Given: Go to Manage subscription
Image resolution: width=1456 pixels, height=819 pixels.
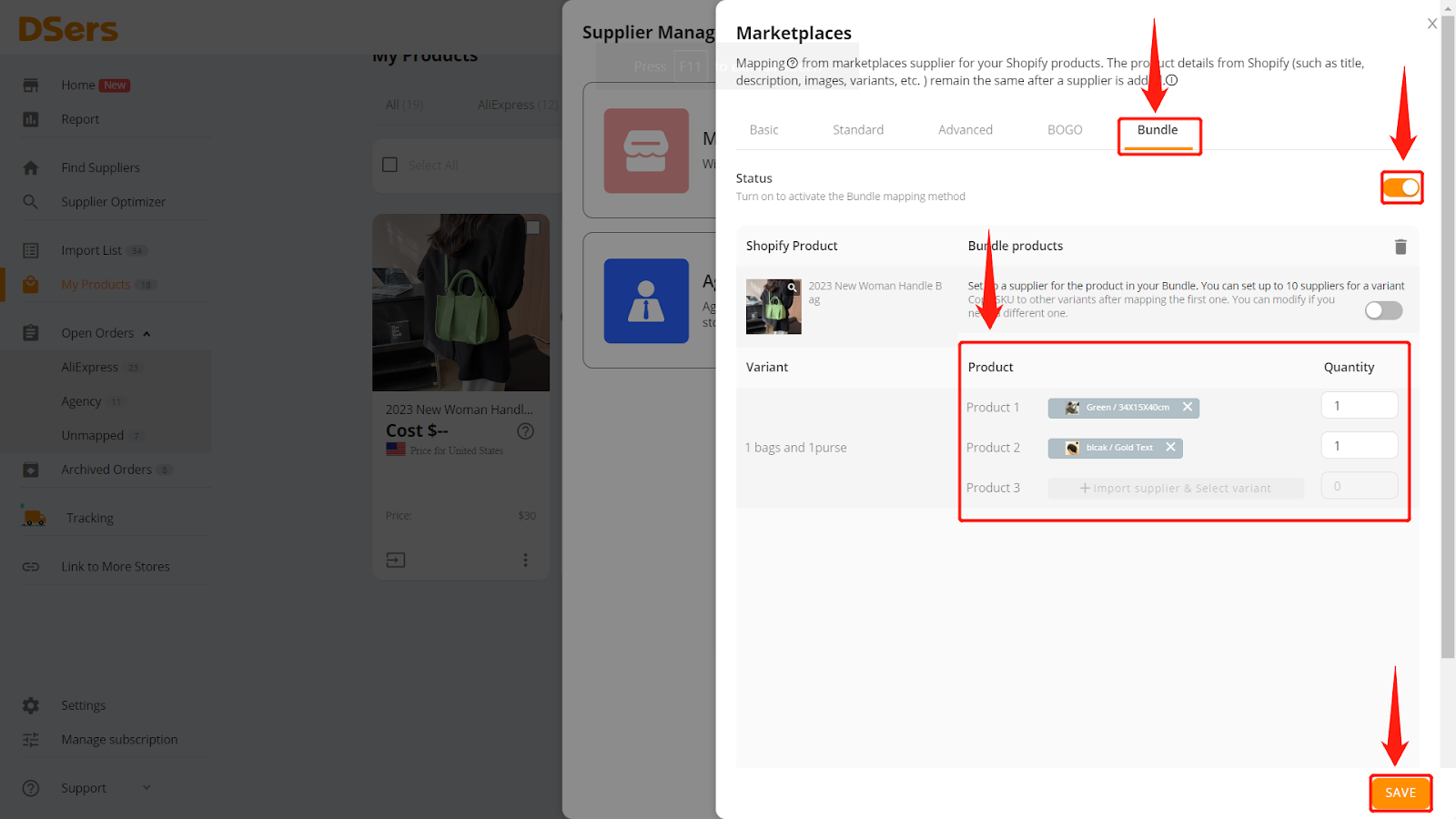Looking at the screenshot, I should pyautogui.click(x=119, y=740).
